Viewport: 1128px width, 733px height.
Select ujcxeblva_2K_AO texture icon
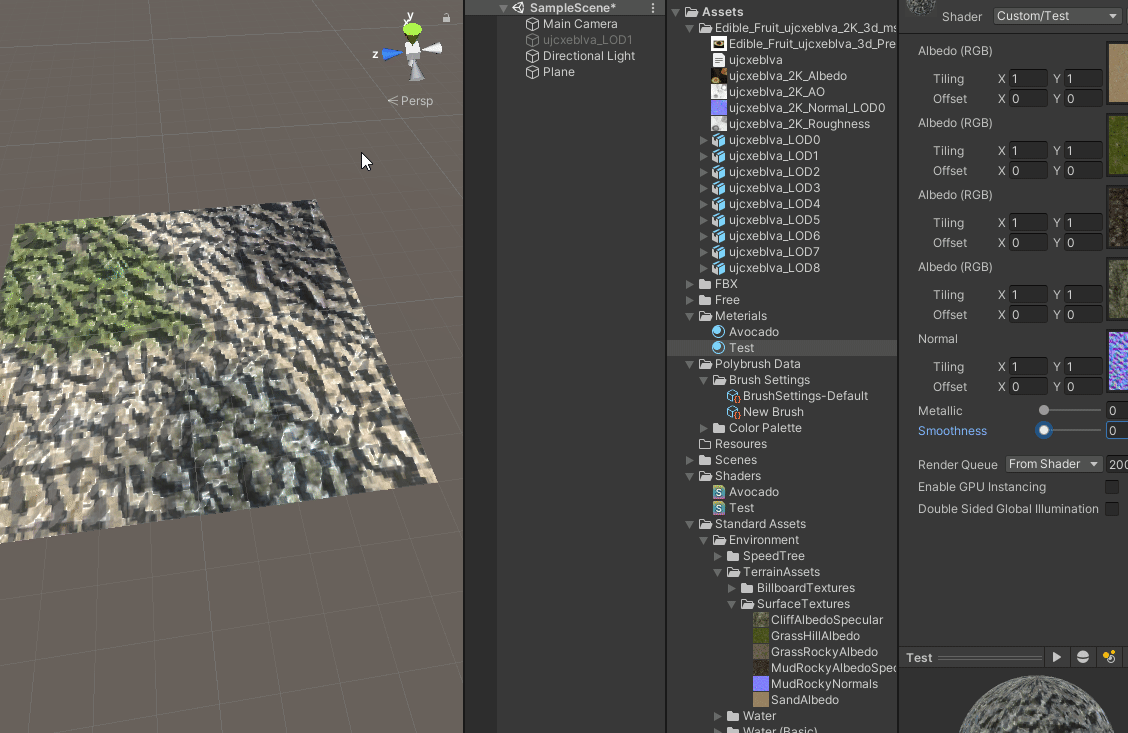point(719,92)
